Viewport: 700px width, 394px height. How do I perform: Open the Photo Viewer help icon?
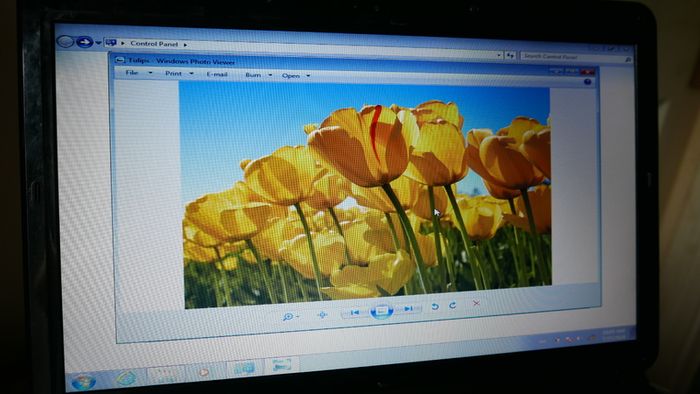pos(588,82)
